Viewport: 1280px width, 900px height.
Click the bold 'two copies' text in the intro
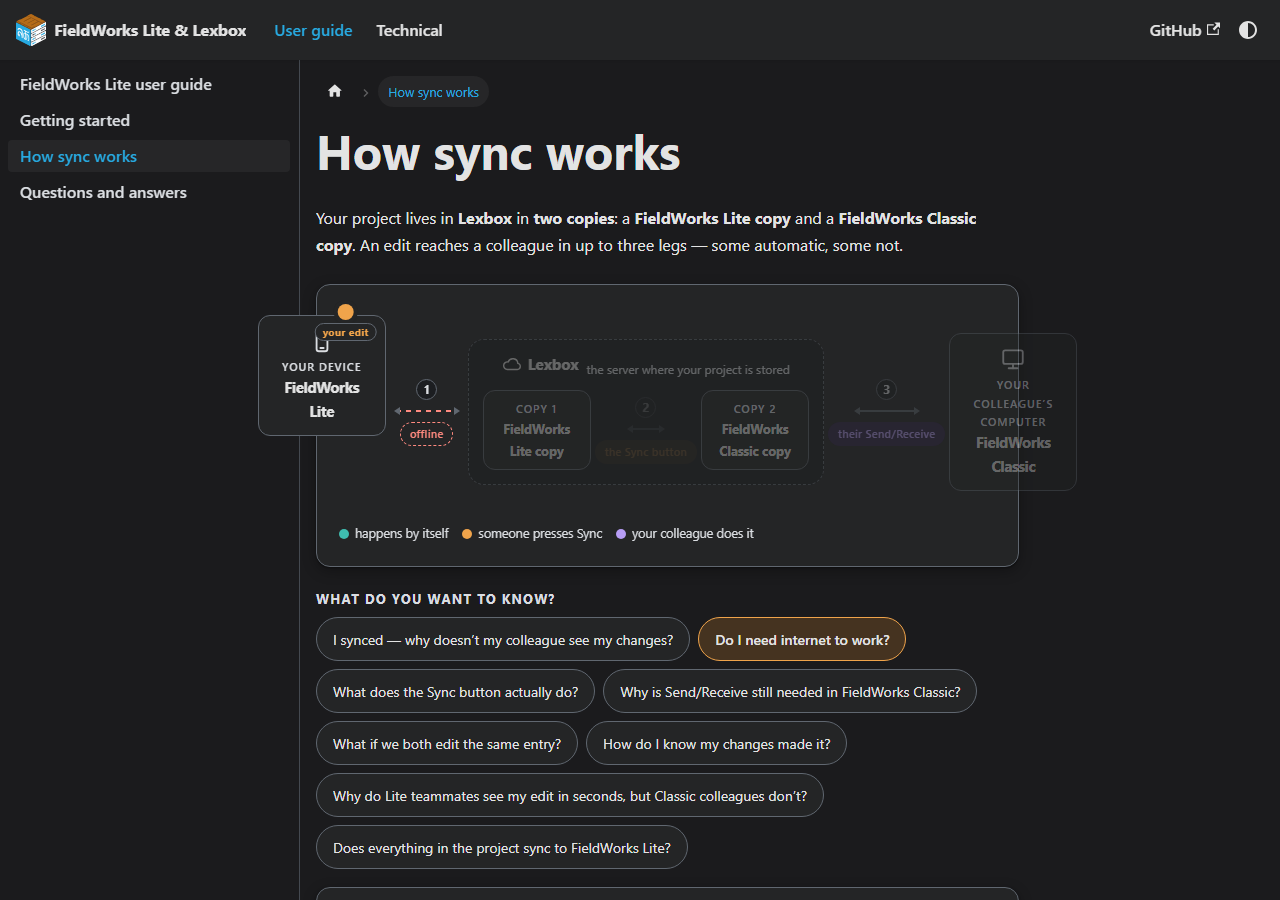(x=572, y=218)
